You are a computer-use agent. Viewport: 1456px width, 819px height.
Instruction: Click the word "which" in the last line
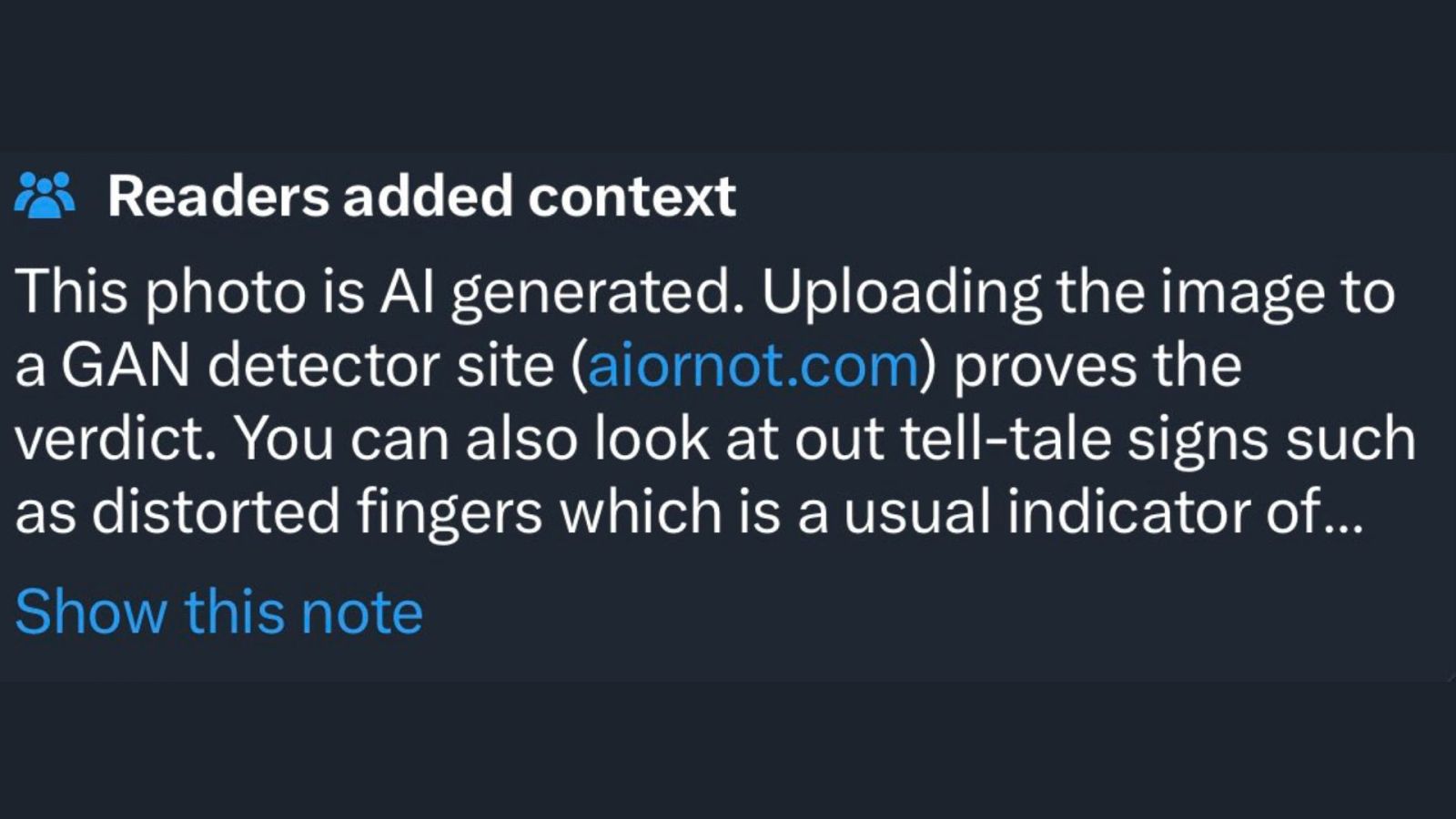pos(641,512)
